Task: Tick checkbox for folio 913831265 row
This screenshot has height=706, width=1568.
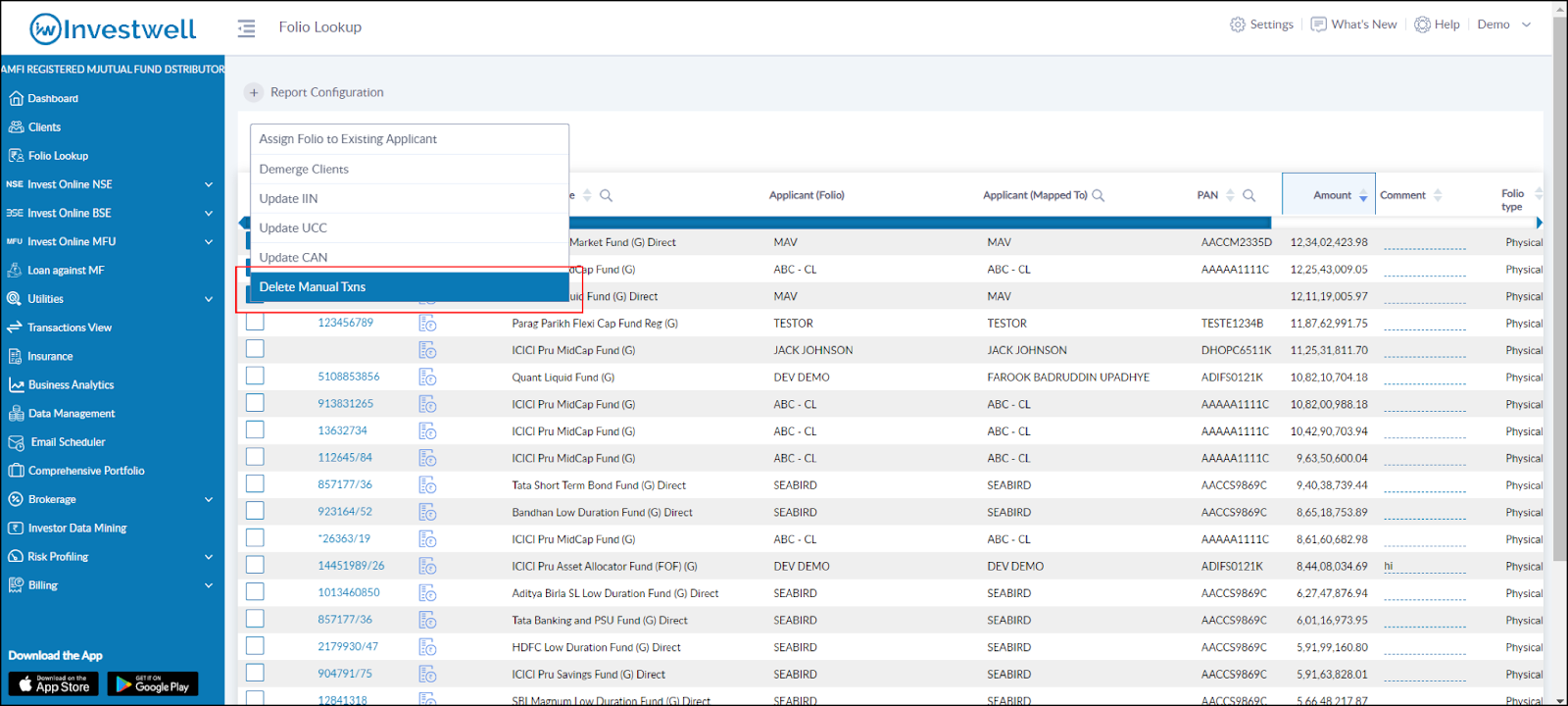Action: click(x=255, y=402)
